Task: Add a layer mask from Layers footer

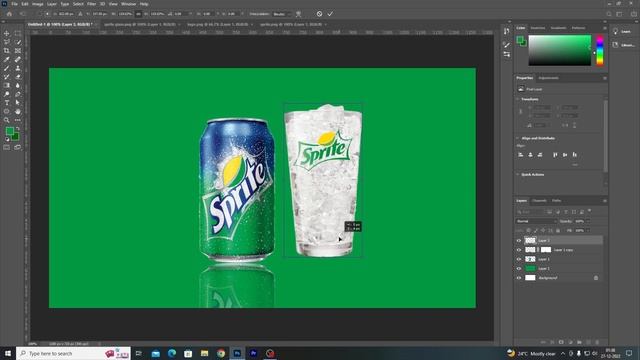Action: 561,342
